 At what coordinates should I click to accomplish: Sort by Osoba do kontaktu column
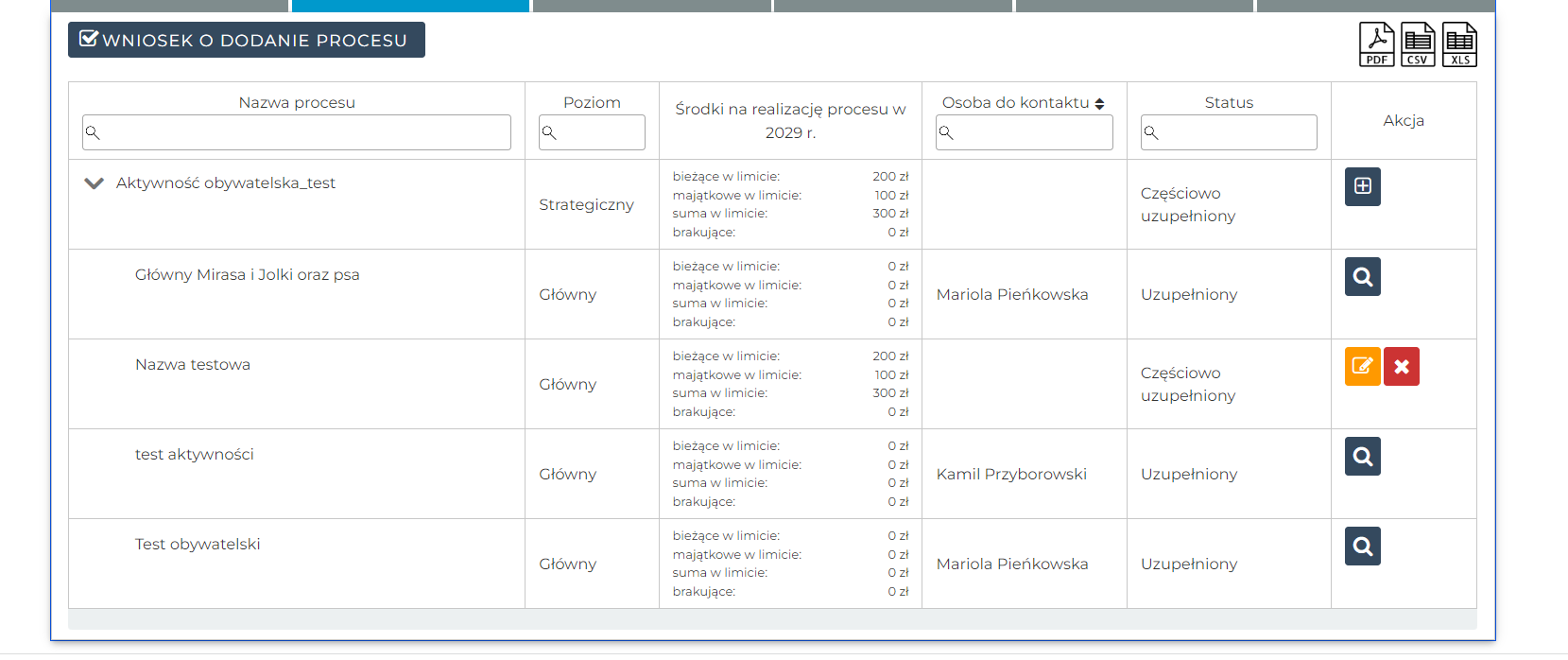tap(1099, 104)
